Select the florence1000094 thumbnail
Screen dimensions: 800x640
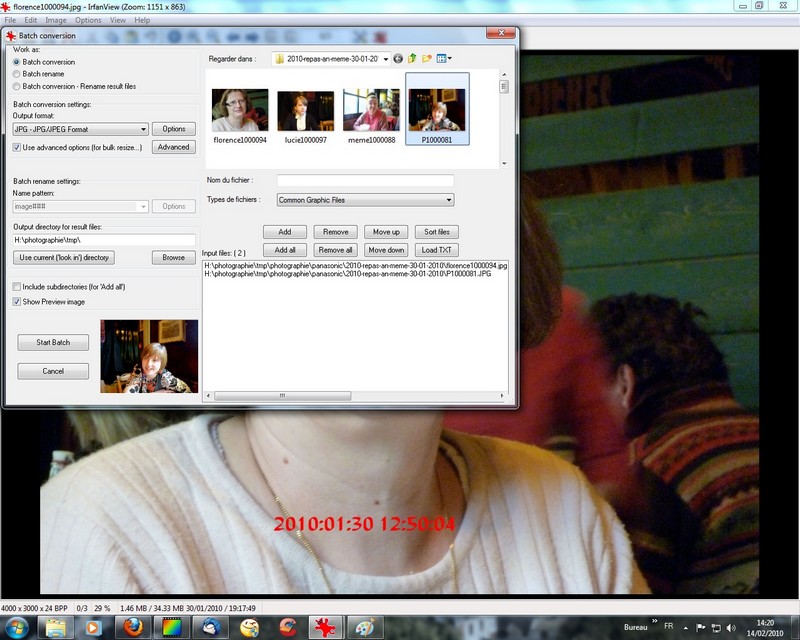tap(240, 116)
